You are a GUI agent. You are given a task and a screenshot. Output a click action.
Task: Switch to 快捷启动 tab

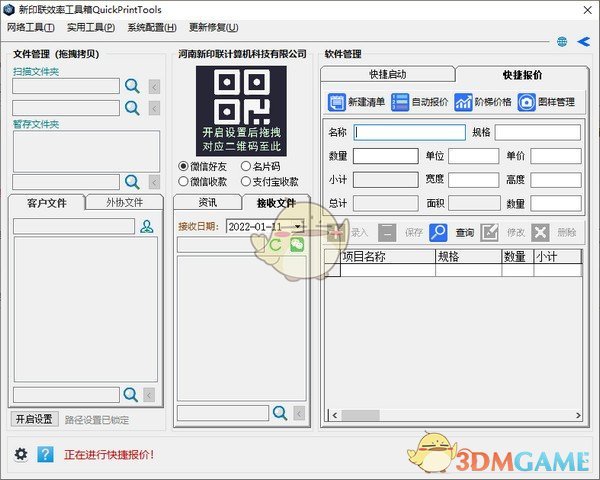click(388, 74)
